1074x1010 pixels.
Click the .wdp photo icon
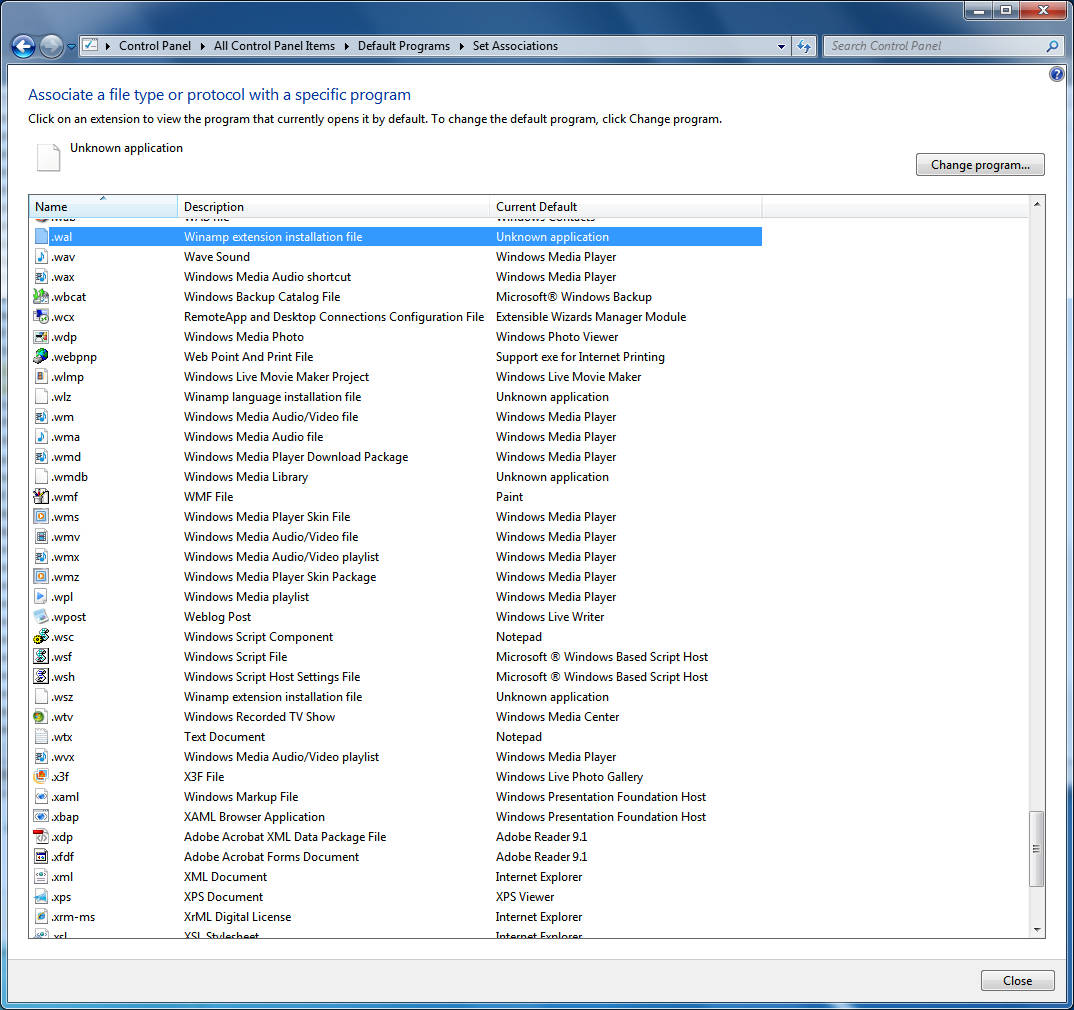click(41, 337)
